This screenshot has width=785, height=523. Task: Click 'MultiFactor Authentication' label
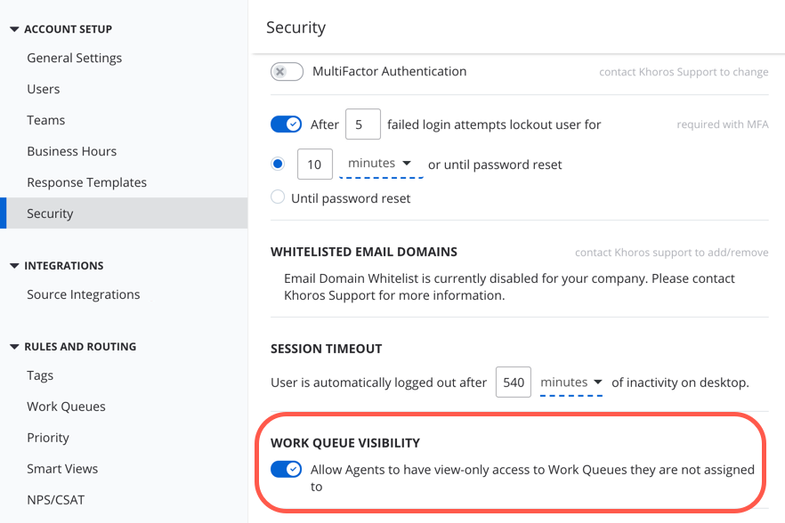(389, 72)
